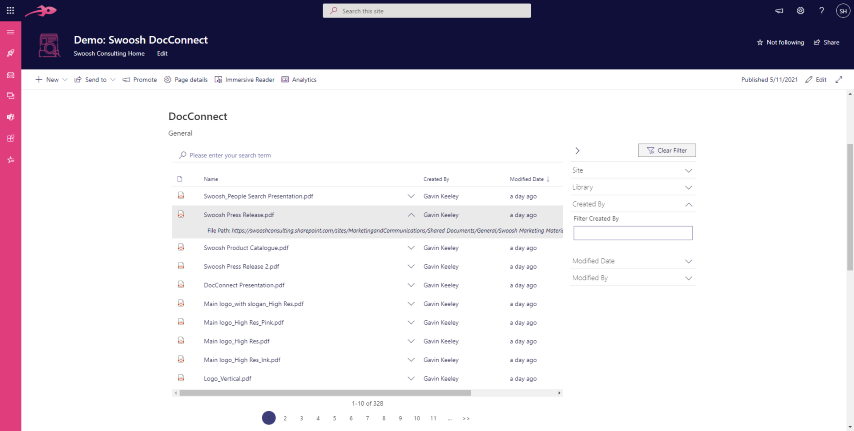Viewport: 854px width, 431px height.
Task: Expand details for Swoosh_People Search Presentation.pdf
Action: [x=411, y=196]
